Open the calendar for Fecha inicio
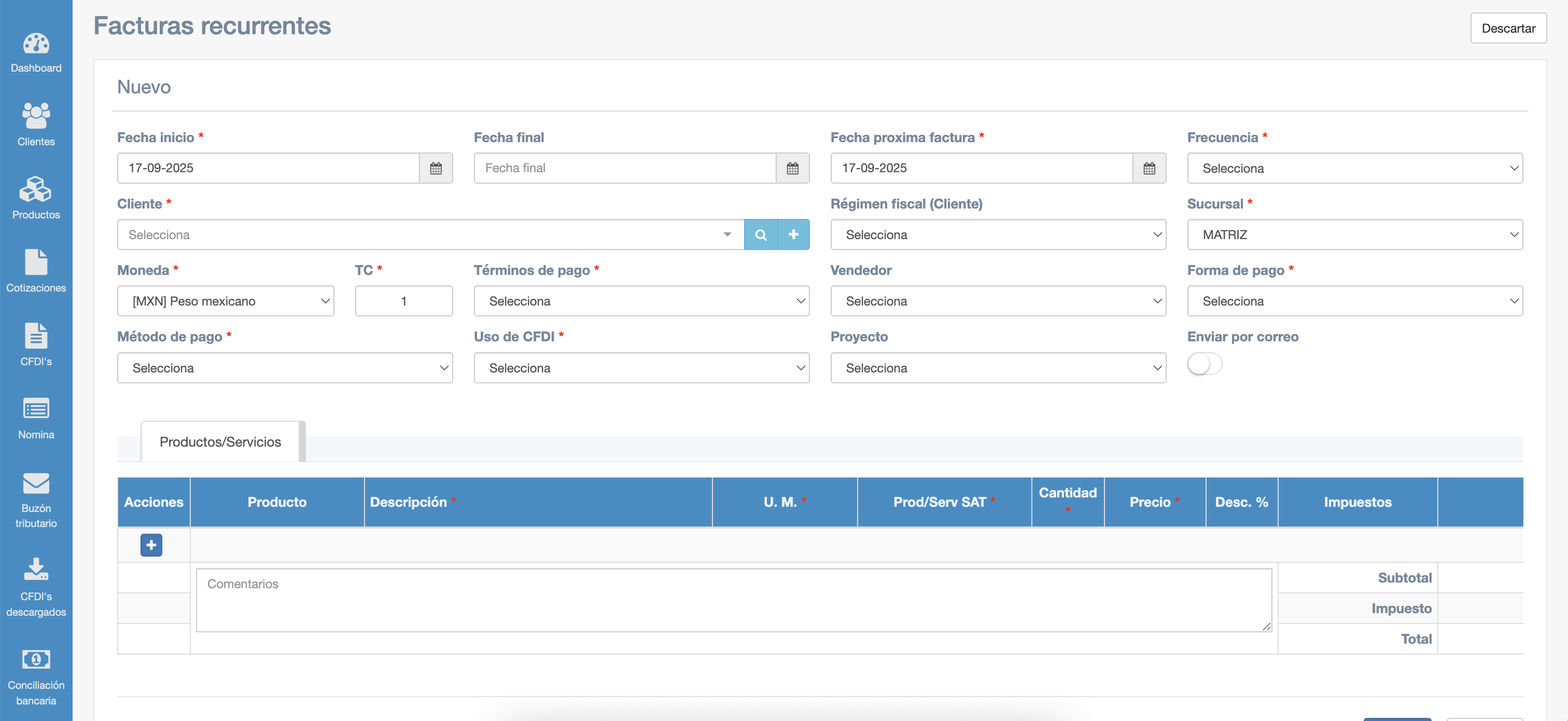 click(435, 168)
